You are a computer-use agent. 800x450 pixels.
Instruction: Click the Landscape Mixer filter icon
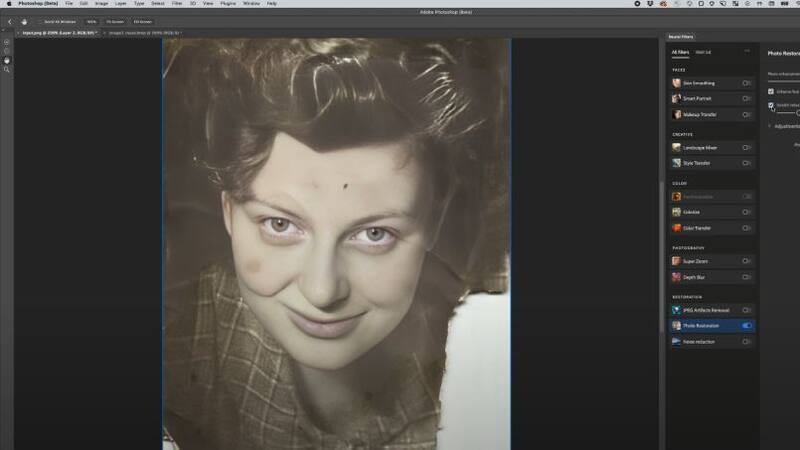tap(677, 147)
